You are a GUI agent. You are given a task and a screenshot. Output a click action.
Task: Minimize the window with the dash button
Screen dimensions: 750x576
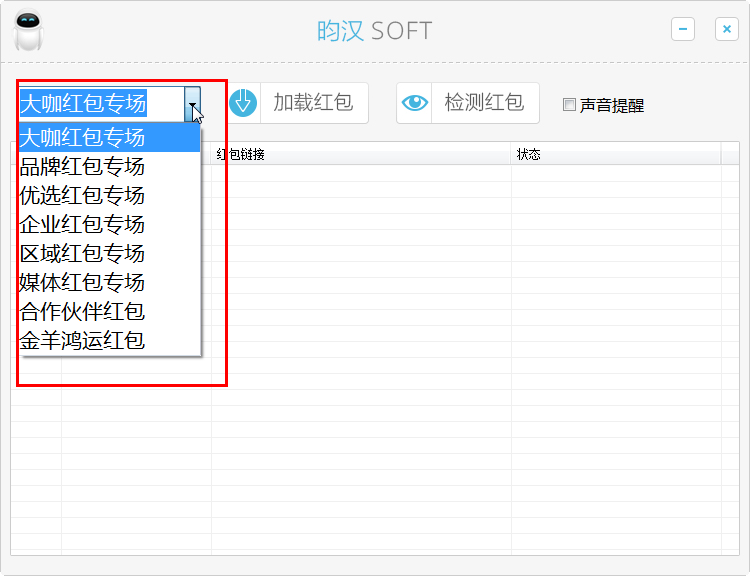pyautogui.click(x=683, y=30)
